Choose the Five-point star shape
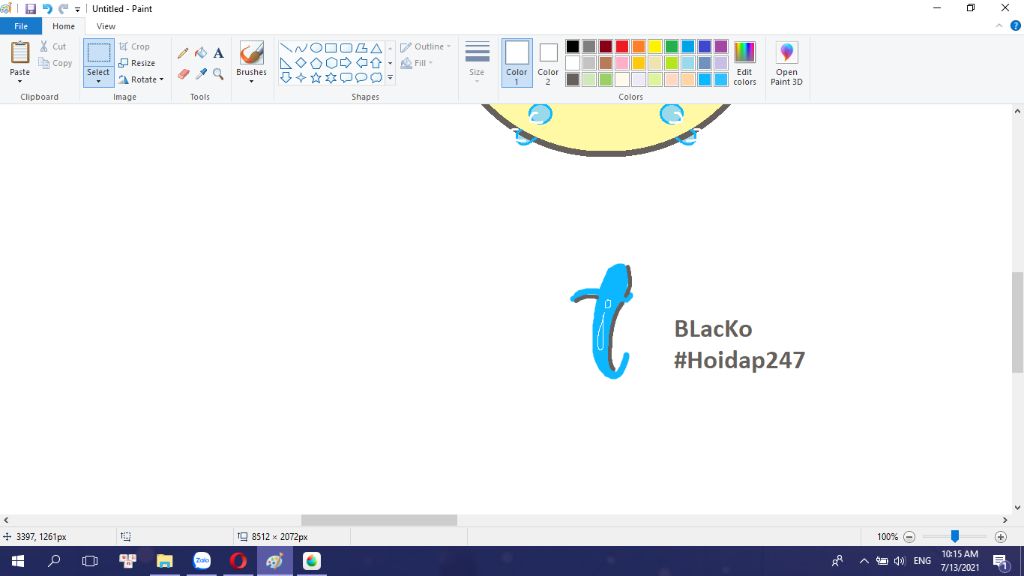 click(x=316, y=78)
